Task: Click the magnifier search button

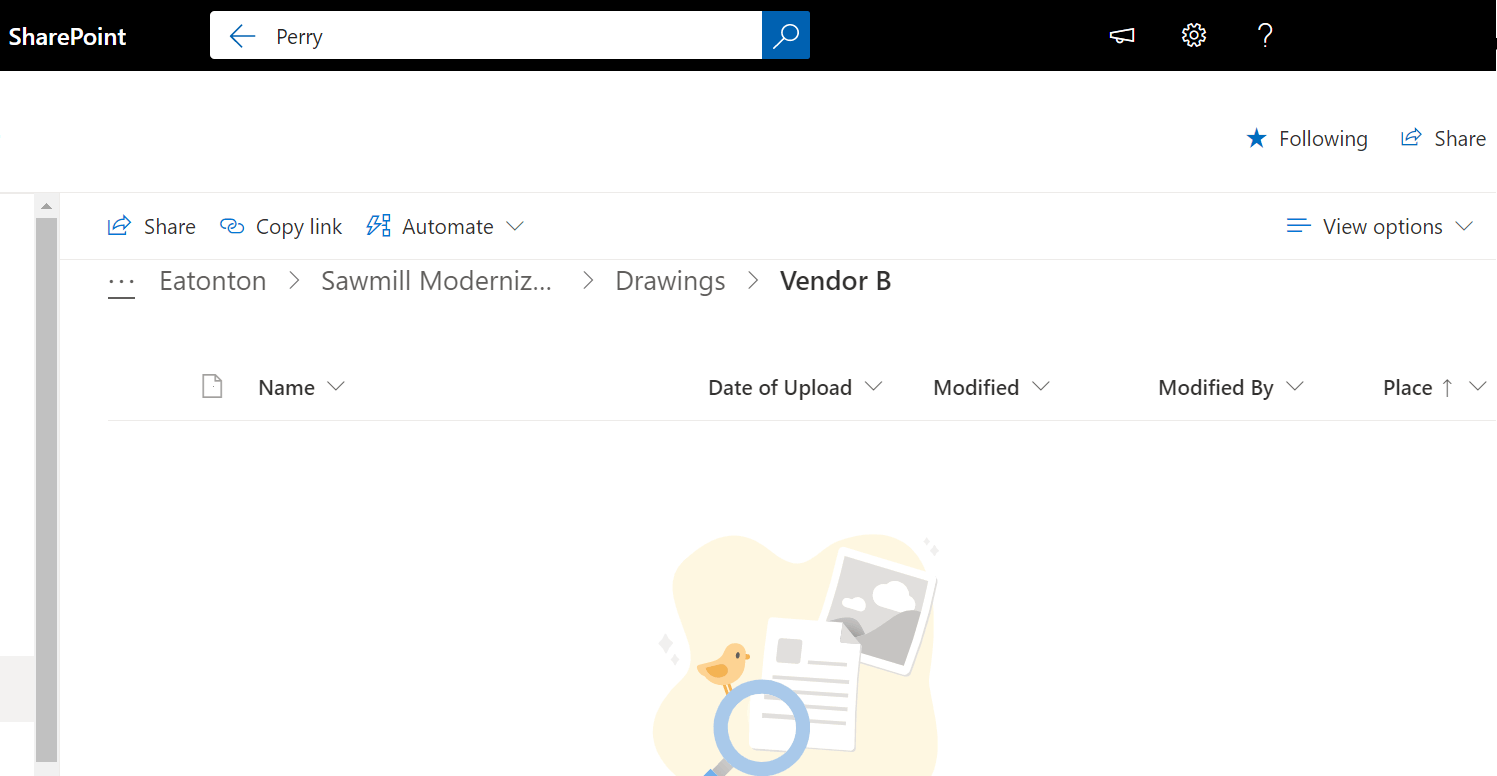Action: click(x=786, y=36)
